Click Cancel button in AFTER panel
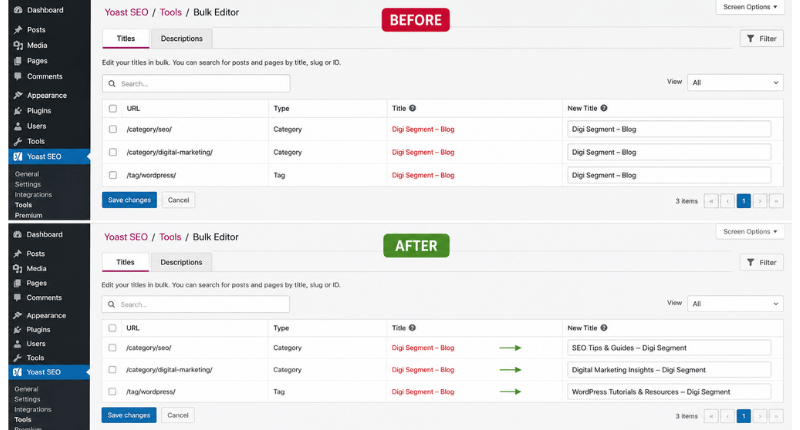The width and height of the screenshot is (800, 430). point(178,415)
